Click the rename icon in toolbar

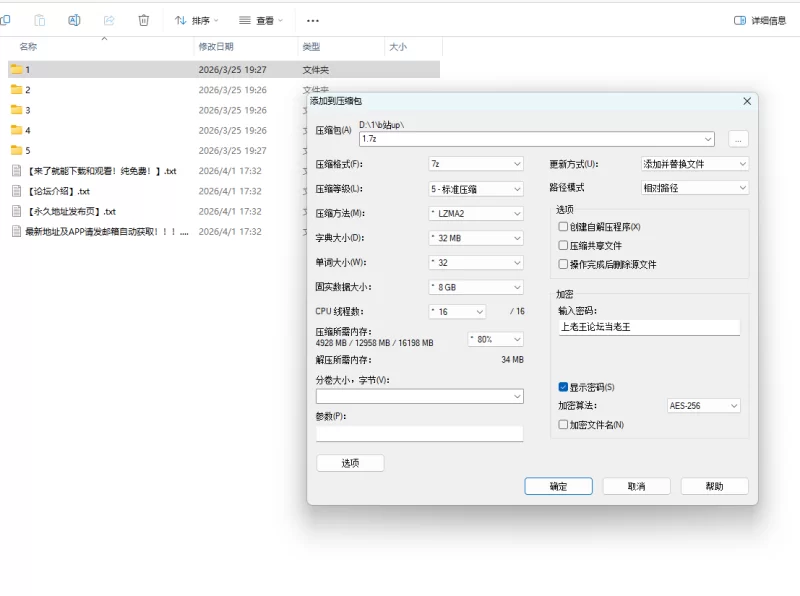tap(74, 20)
